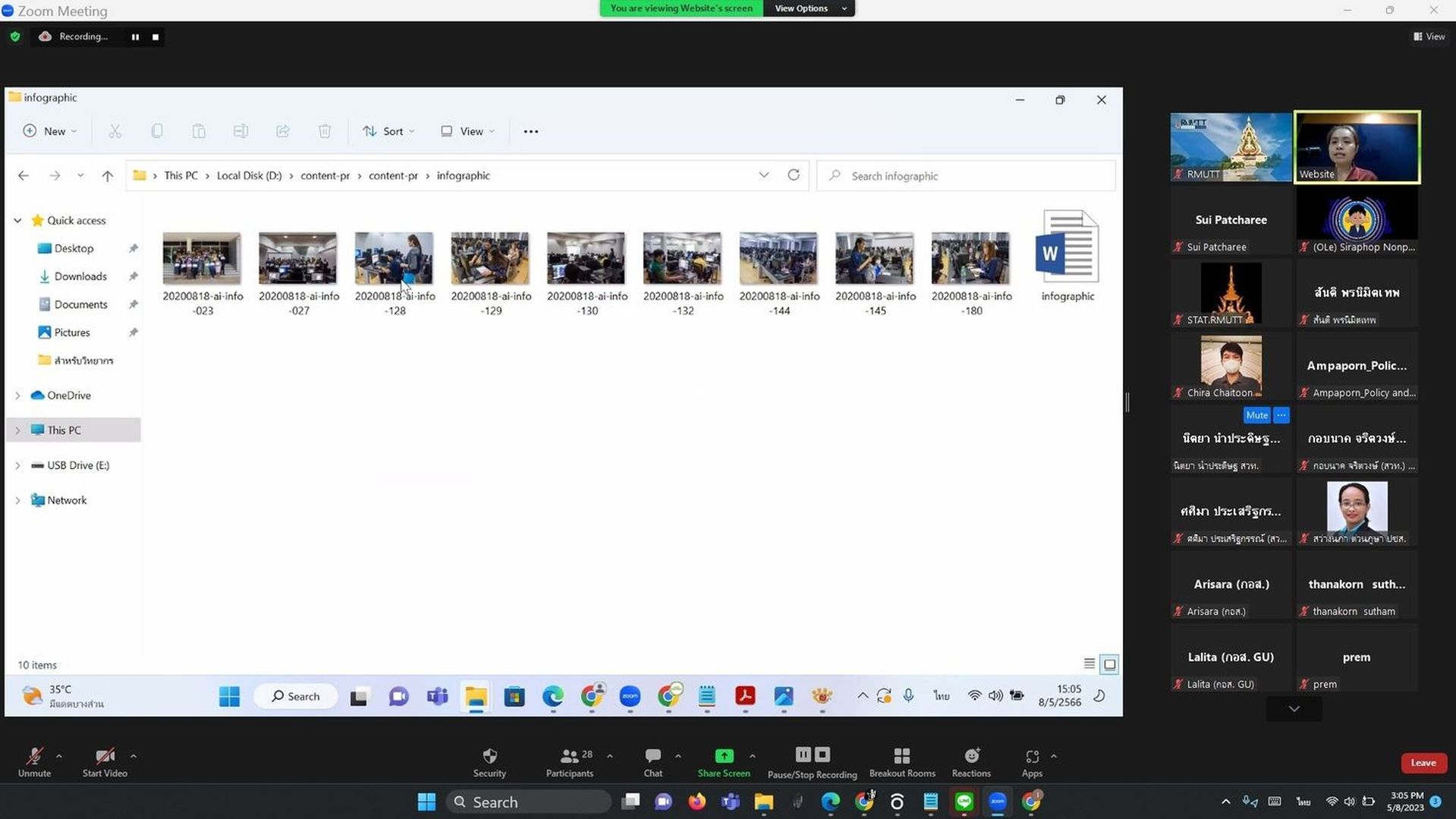Refresh the infographic folder
The image size is (1456, 819).
794,175
